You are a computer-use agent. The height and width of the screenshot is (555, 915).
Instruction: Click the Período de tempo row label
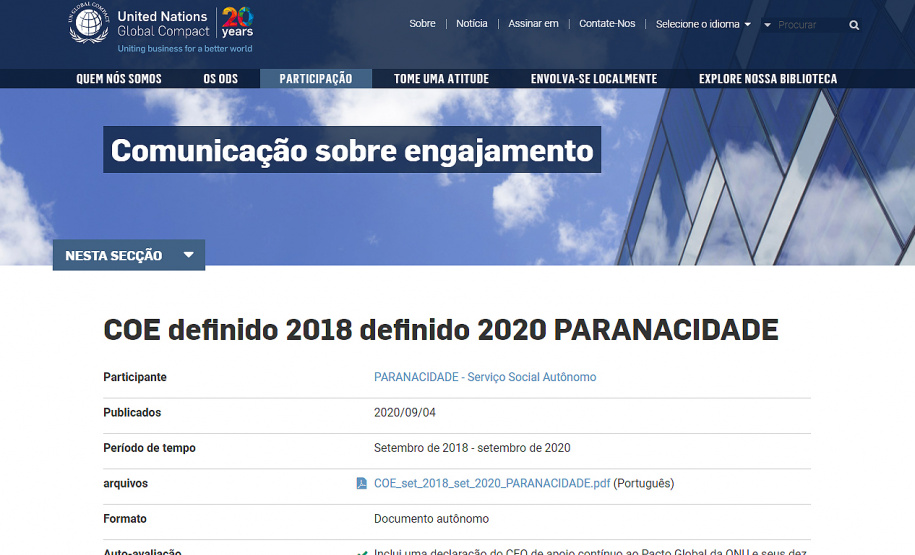tap(149, 448)
